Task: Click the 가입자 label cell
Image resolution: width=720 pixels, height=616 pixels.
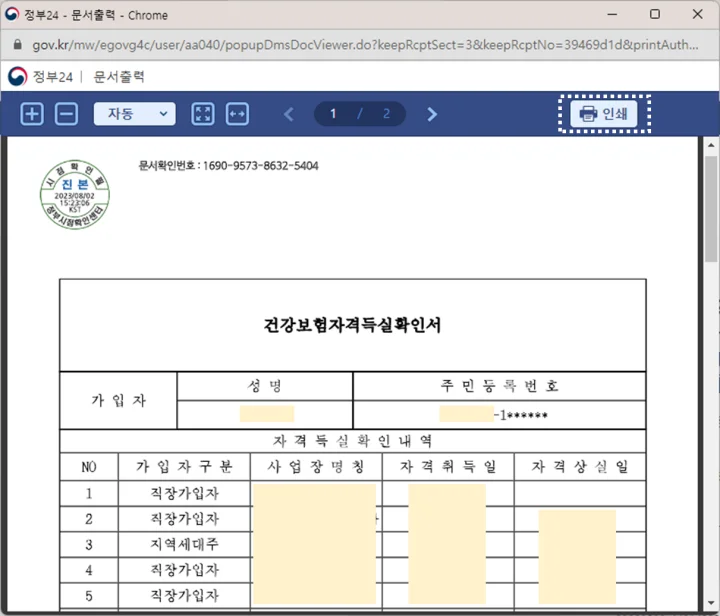Action: coord(118,400)
